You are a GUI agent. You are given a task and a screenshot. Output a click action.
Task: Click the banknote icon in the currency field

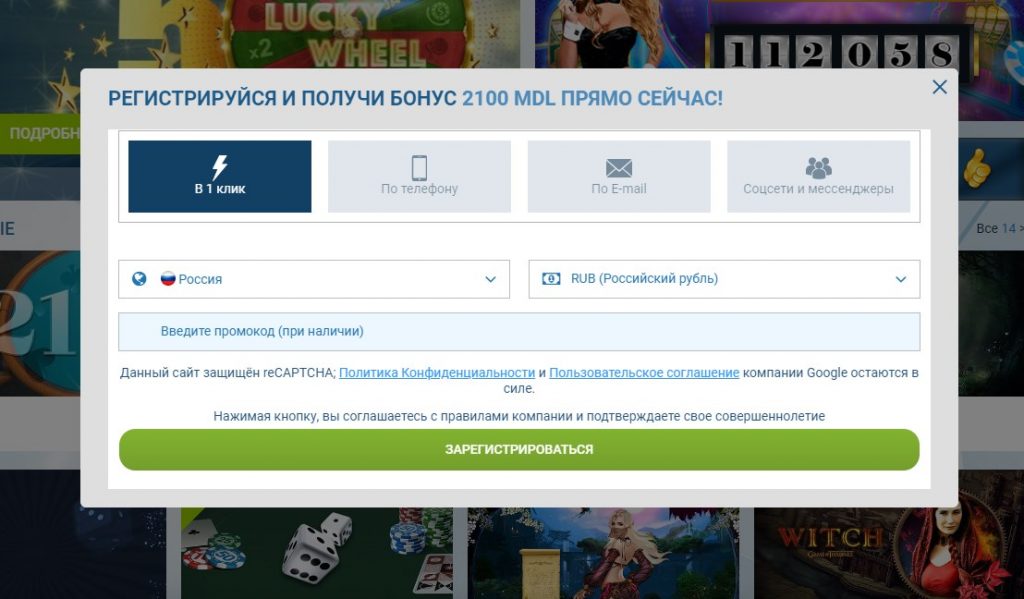[551, 279]
